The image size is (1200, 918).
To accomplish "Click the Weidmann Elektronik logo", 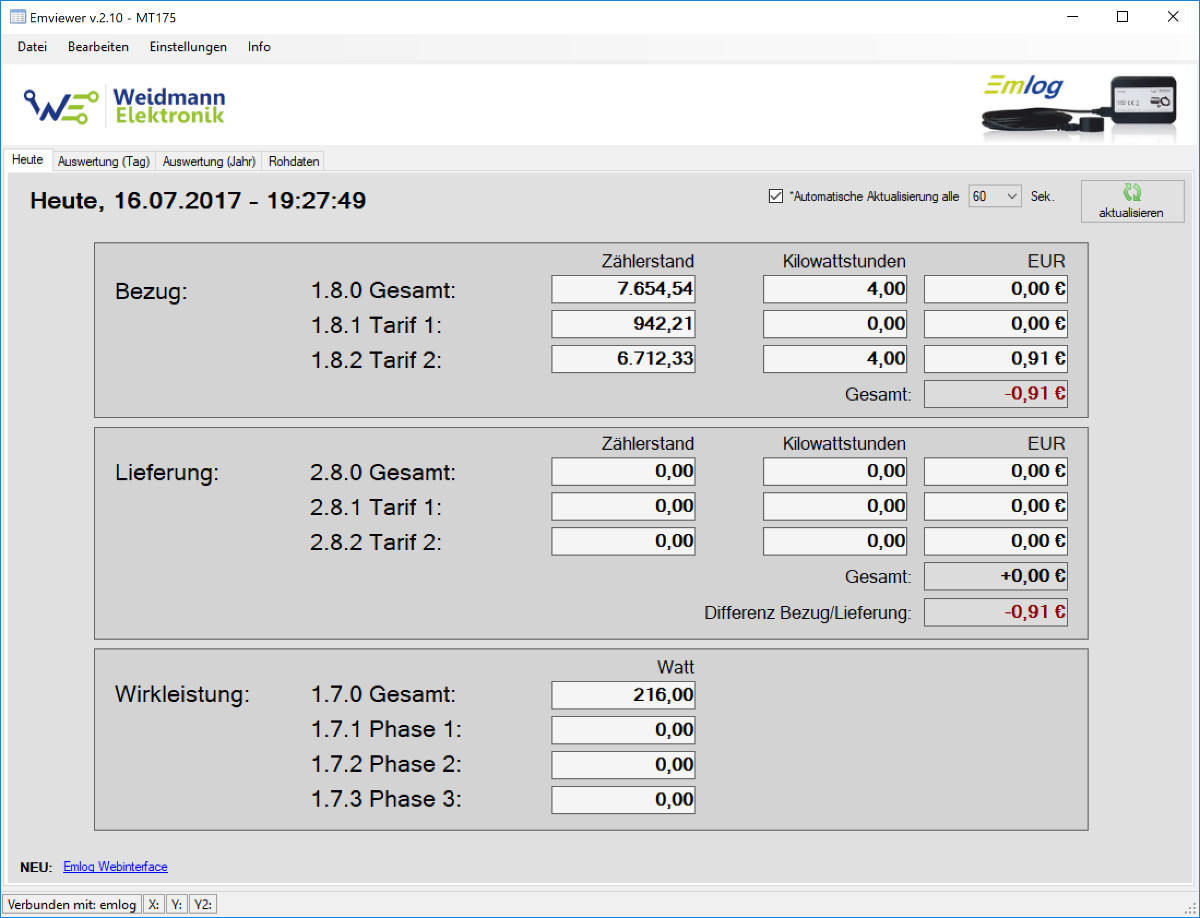I will click(x=125, y=105).
